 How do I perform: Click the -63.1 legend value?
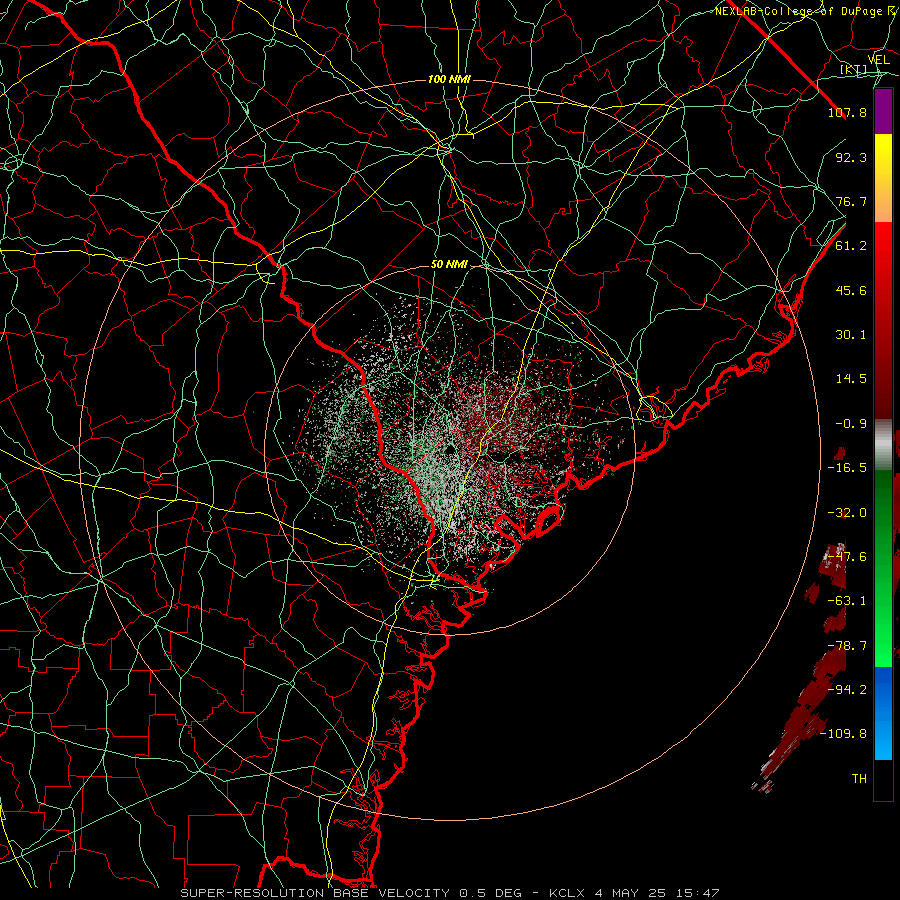(847, 601)
